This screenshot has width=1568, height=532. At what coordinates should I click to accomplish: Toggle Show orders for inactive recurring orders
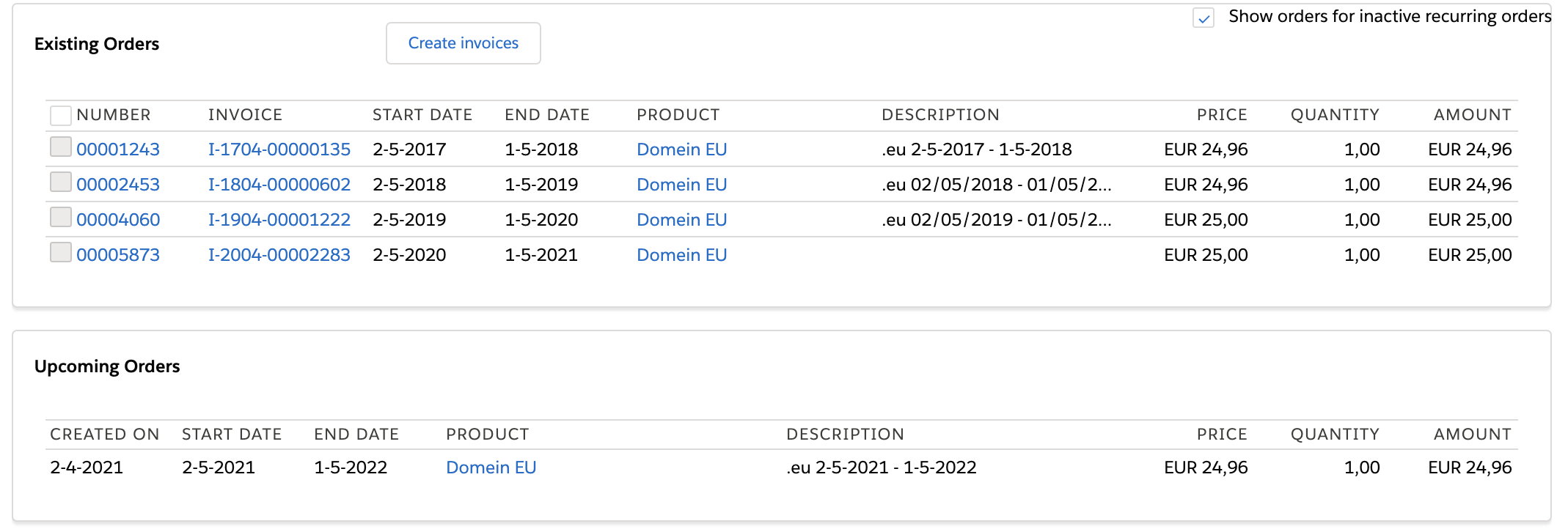tap(1204, 18)
